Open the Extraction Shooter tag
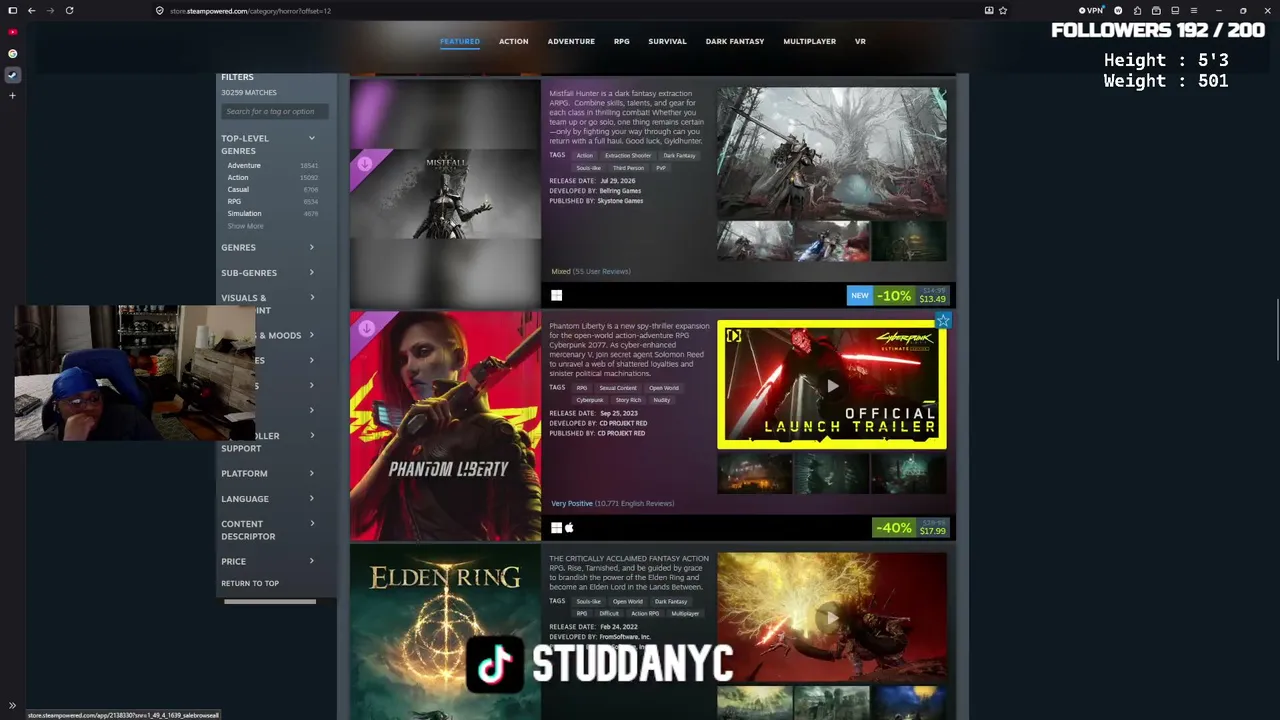This screenshot has height=720, width=1280. point(628,155)
